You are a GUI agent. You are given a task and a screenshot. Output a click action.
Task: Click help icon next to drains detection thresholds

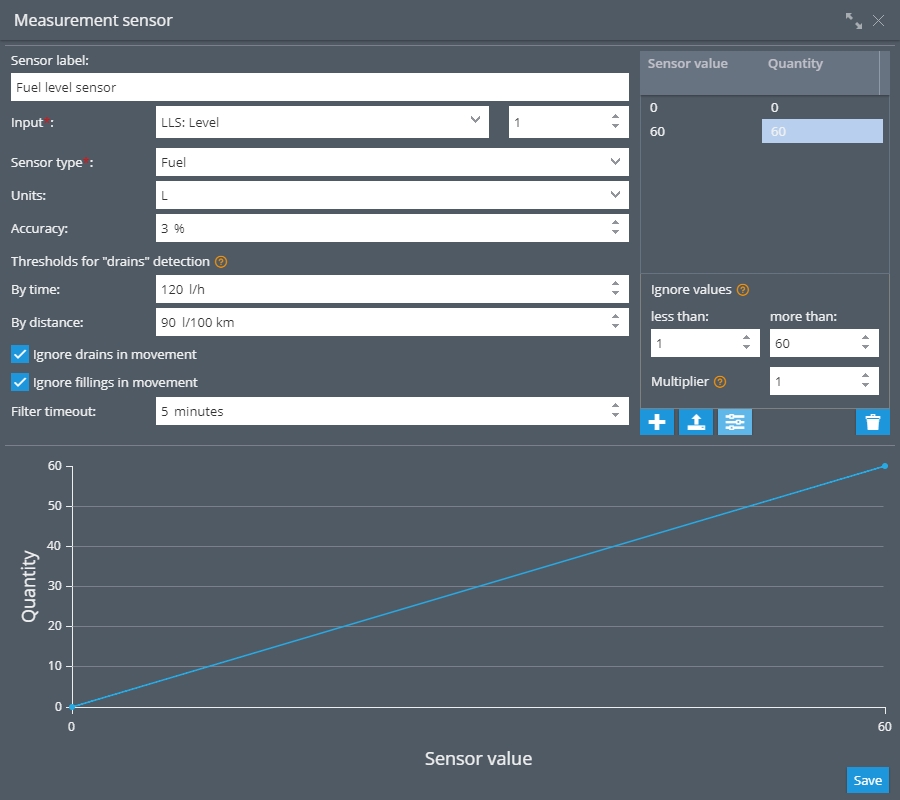coord(222,262)
